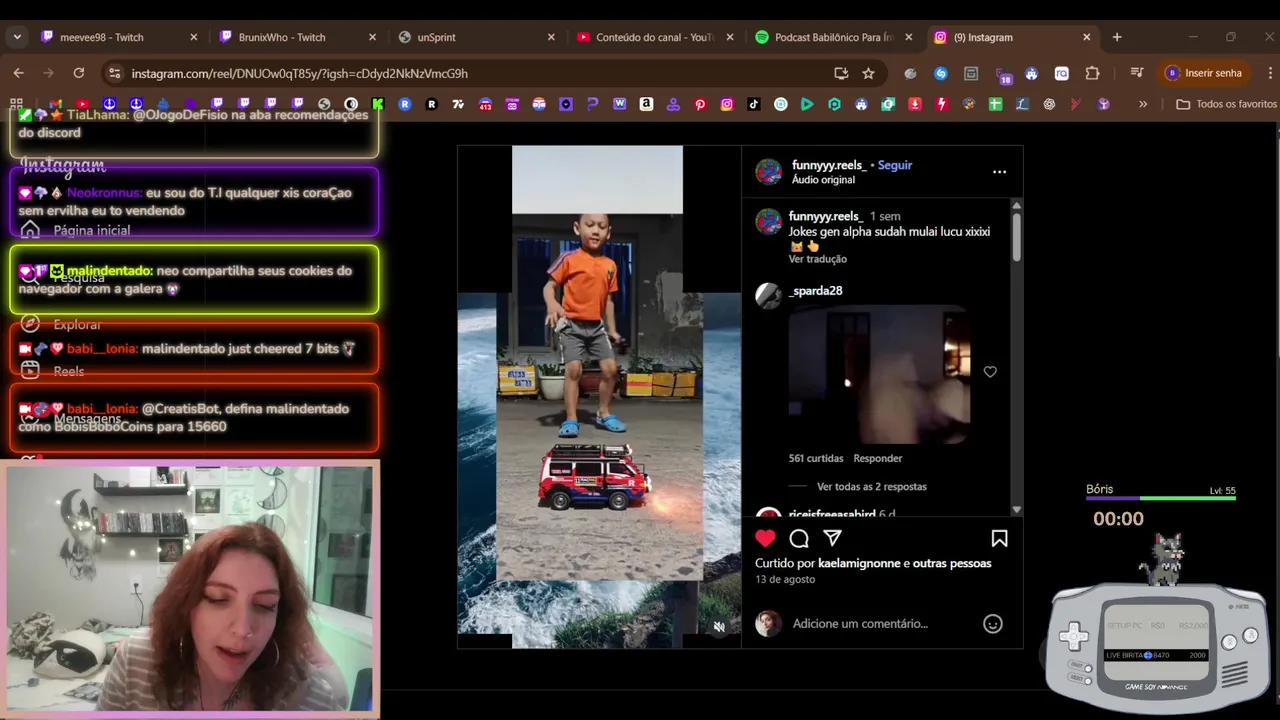Open the three-dot more options menu
1280x720 pixels.
(x=999, y=172)
